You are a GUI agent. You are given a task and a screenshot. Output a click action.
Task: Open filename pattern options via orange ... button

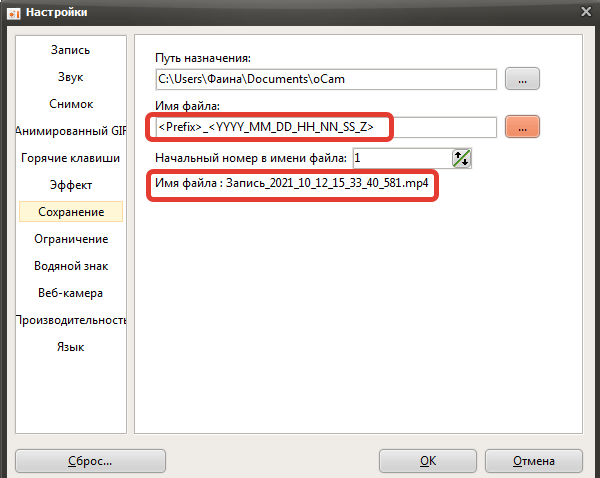pyautogui.click(x=522, y=127)
